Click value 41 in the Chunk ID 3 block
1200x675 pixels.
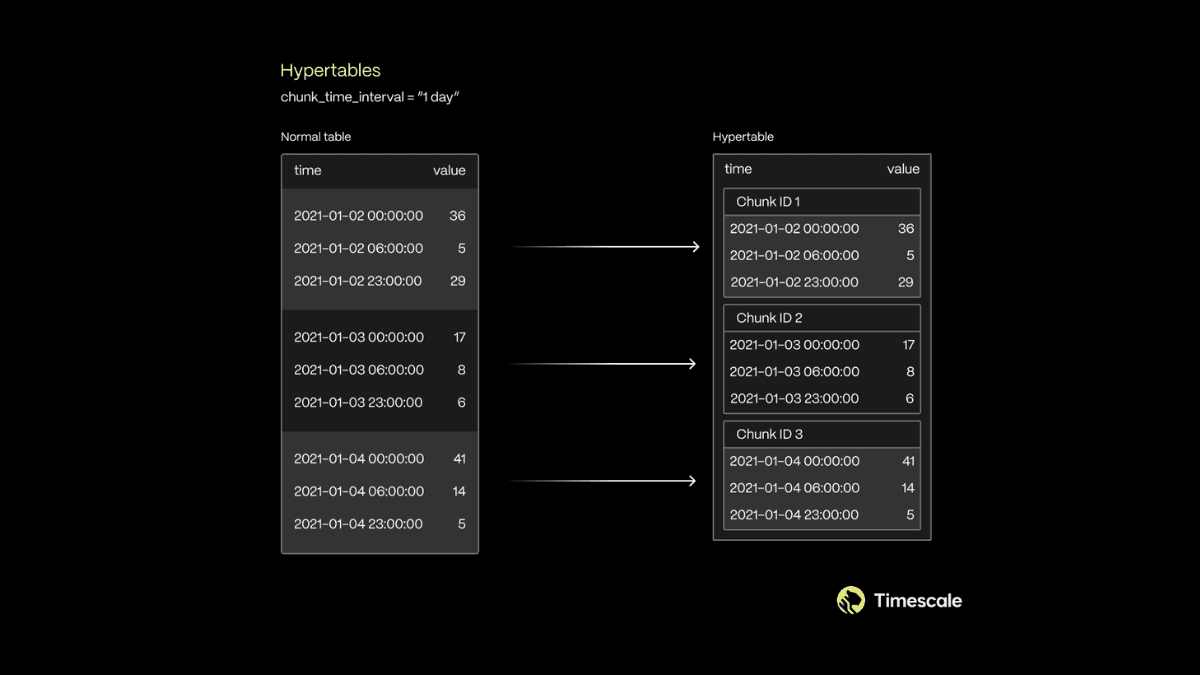(908, 461)
